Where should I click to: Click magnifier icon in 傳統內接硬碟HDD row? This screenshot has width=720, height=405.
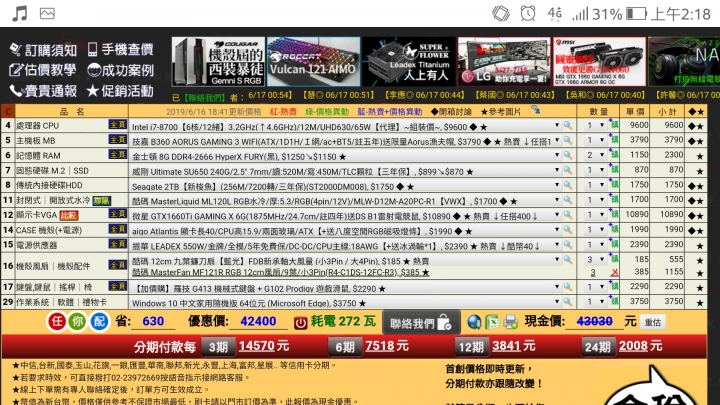(x=568, y=185)
